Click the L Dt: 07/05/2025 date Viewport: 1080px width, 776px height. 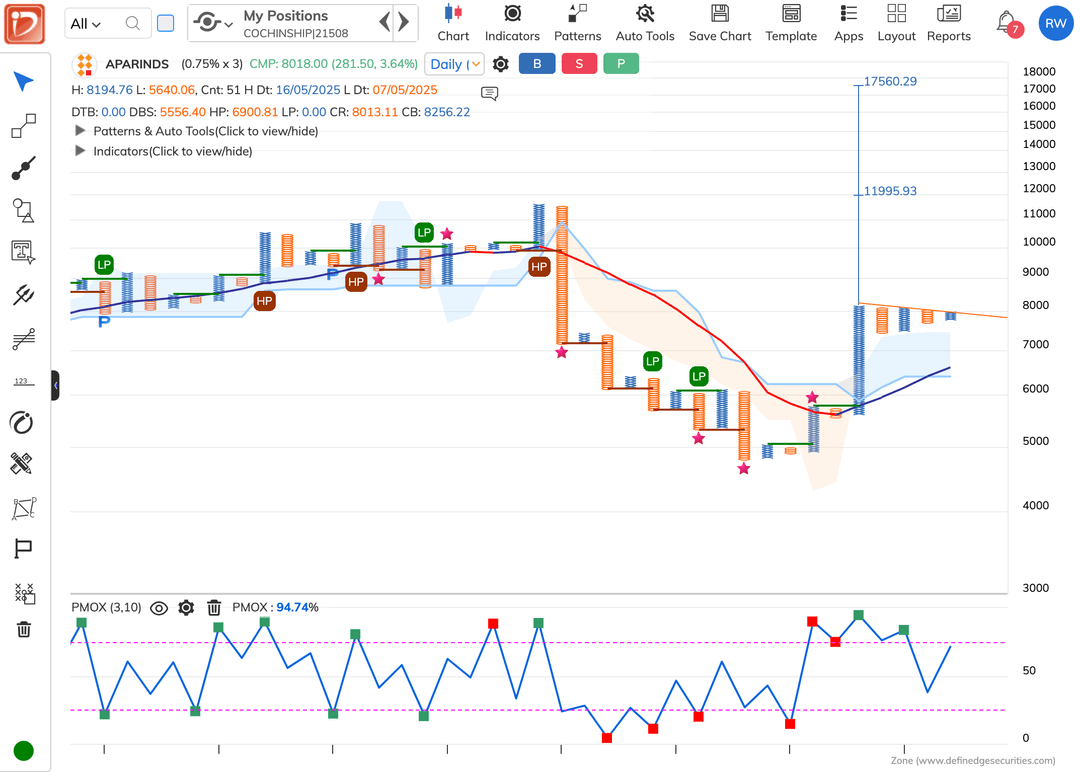pos(391,90)
